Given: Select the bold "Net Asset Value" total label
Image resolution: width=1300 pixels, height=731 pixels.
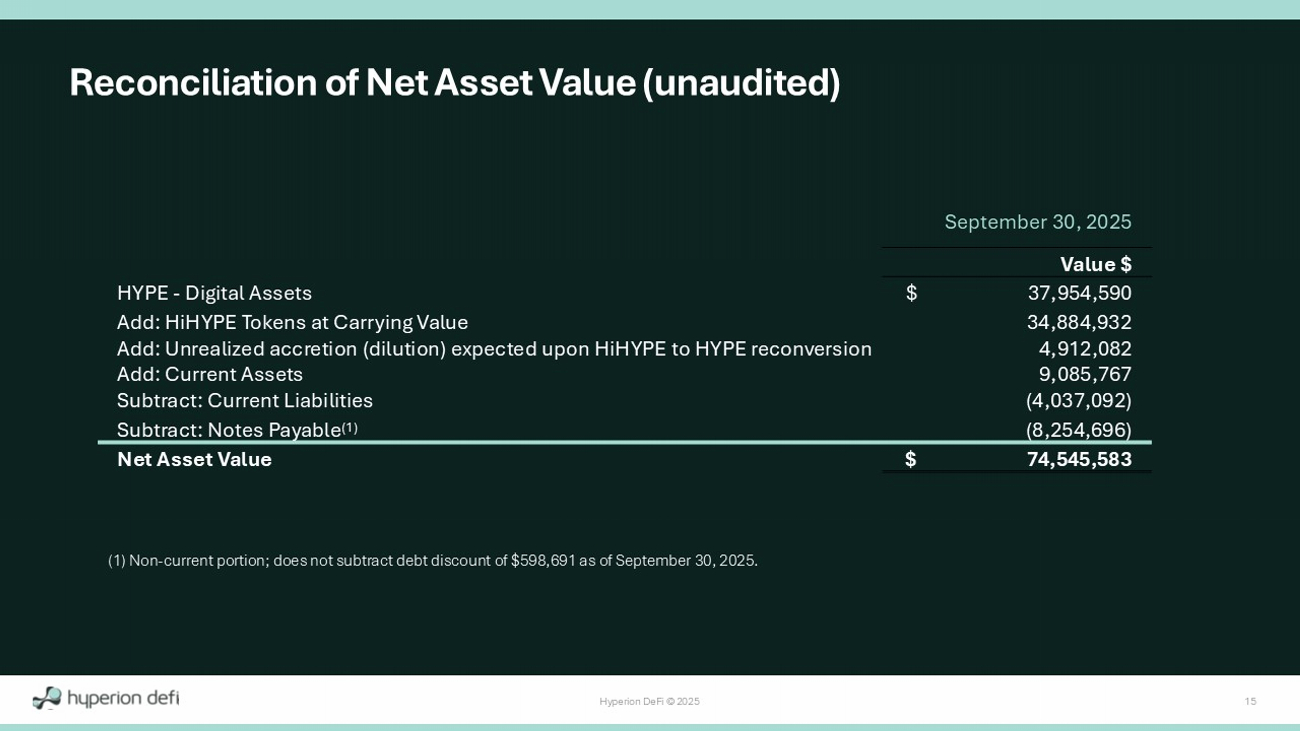Looking at the screenshot, I should coord(194,459).
